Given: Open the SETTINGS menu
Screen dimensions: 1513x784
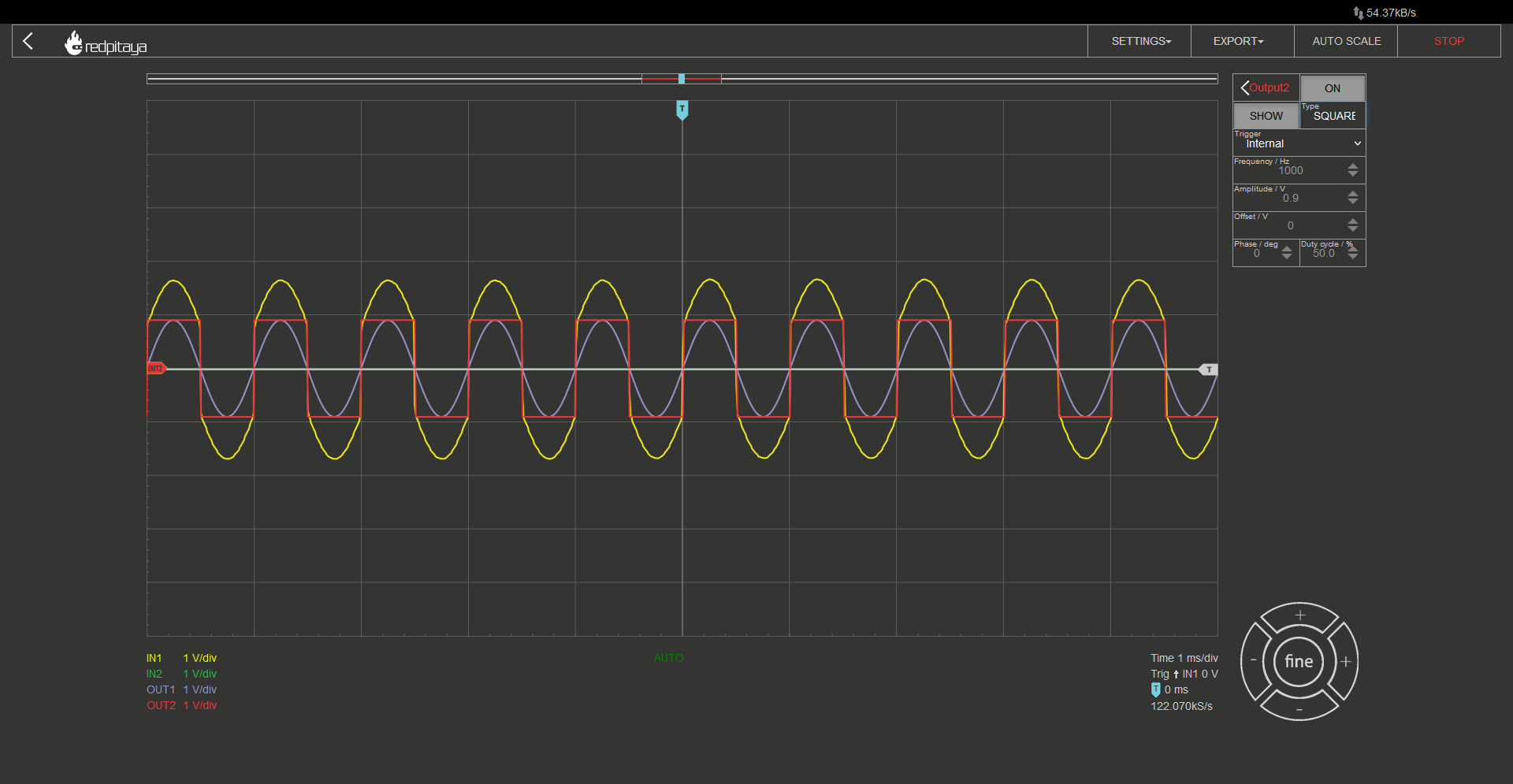Looking at the screenshot, I should [x=1141, y=41].
